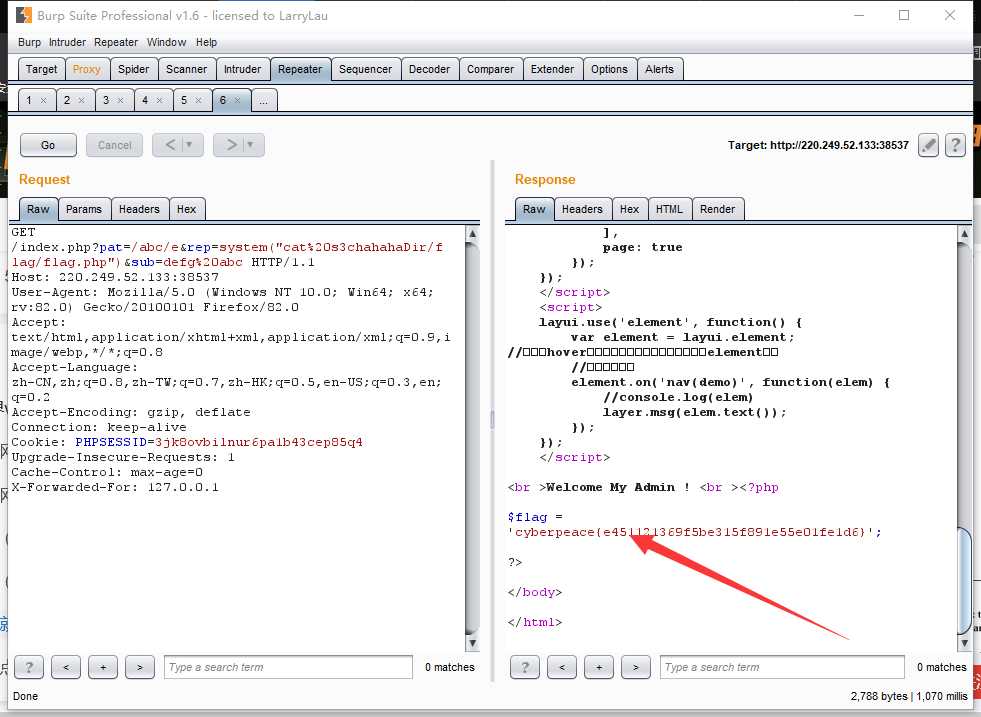Open the Intruder menu
The image size is (981, 717).
(68, 42)
